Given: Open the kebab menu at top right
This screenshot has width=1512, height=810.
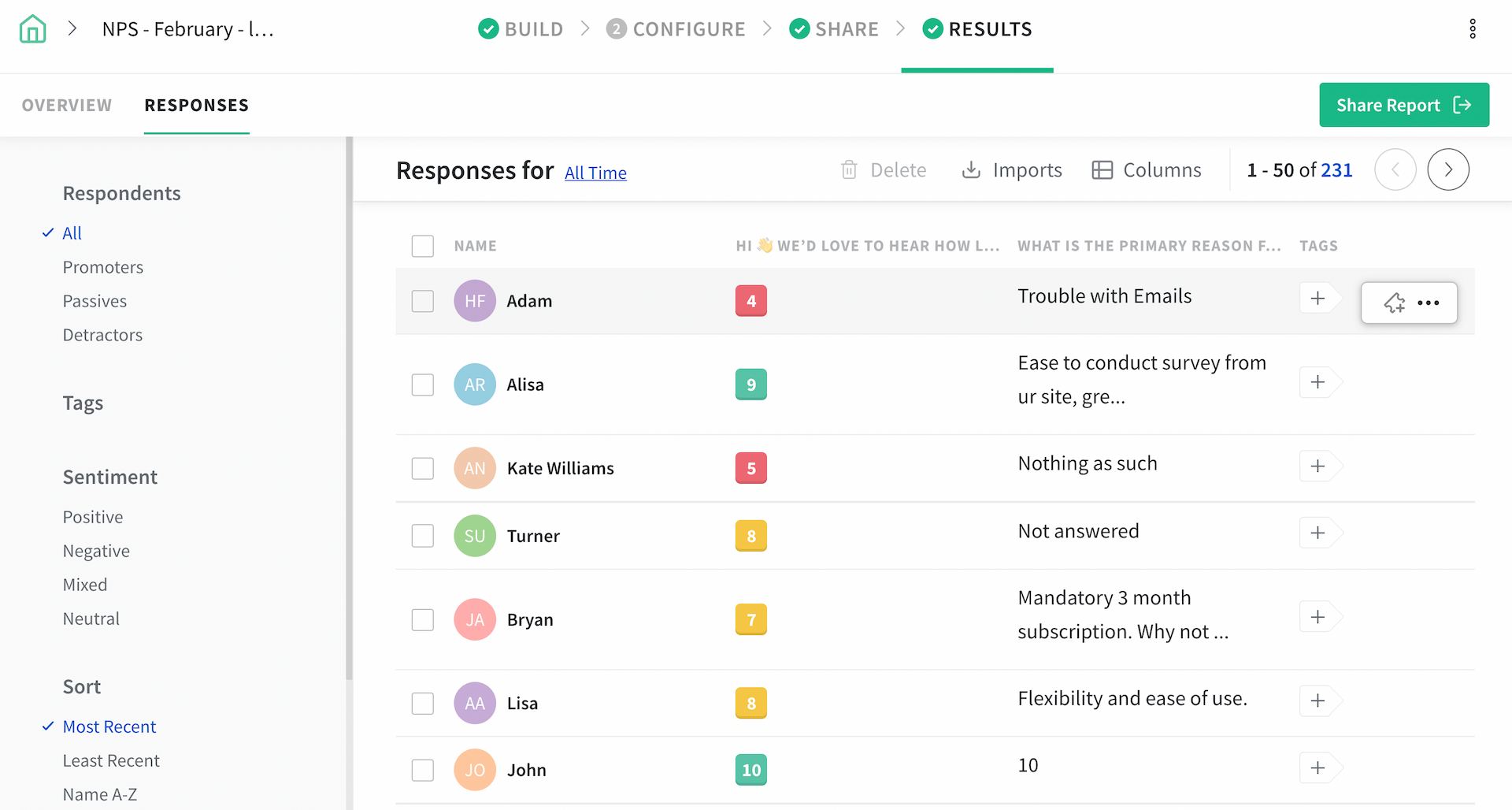Looking at the screenshot, I should point(1473,28).
